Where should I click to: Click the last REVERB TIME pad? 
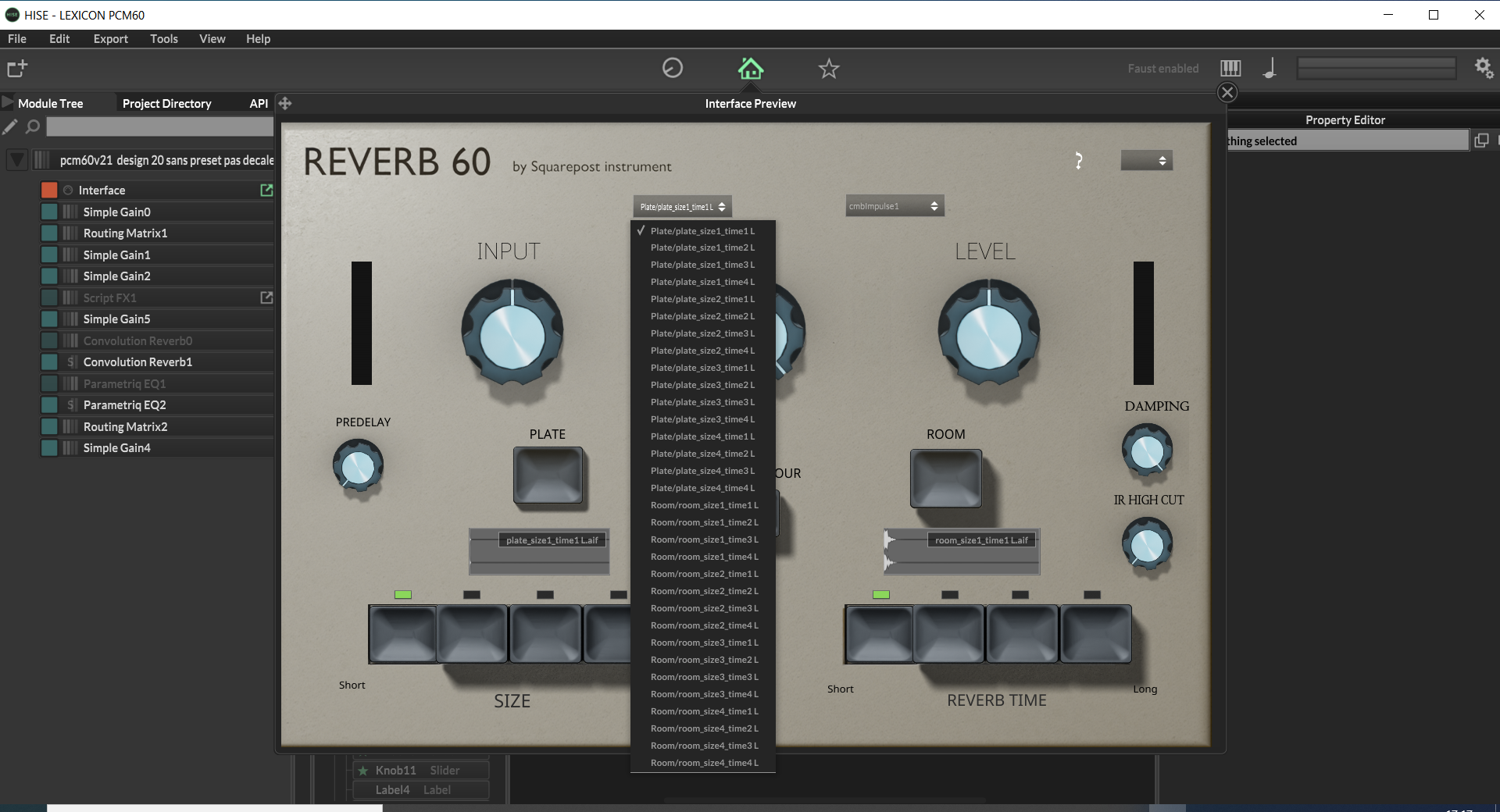1096,634
